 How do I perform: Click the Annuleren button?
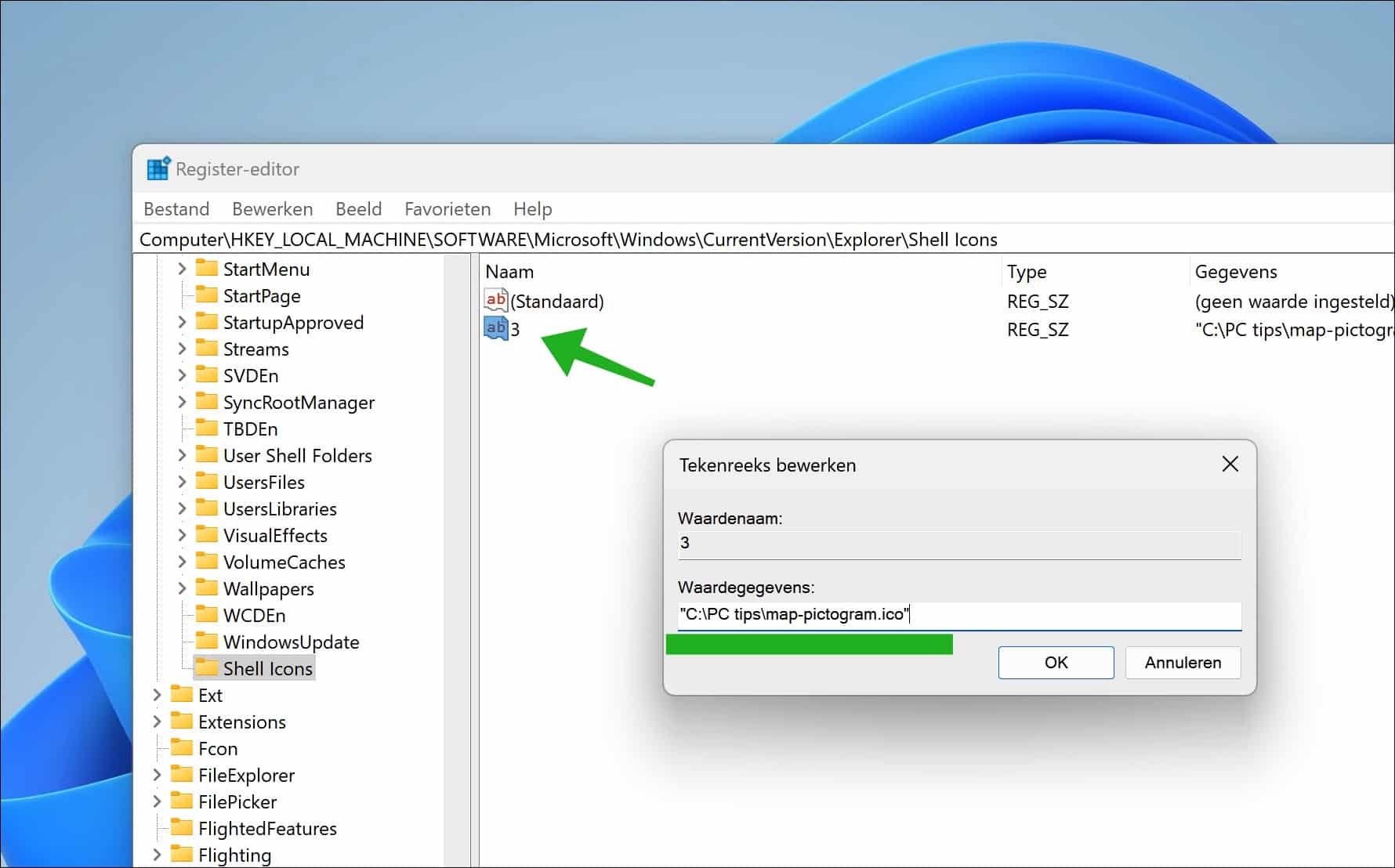[1182, 662]
